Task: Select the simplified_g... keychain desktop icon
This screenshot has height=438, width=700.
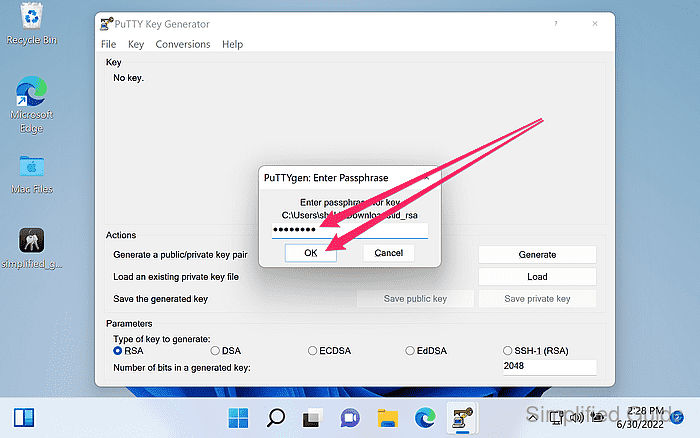Action: pos(31,248)
